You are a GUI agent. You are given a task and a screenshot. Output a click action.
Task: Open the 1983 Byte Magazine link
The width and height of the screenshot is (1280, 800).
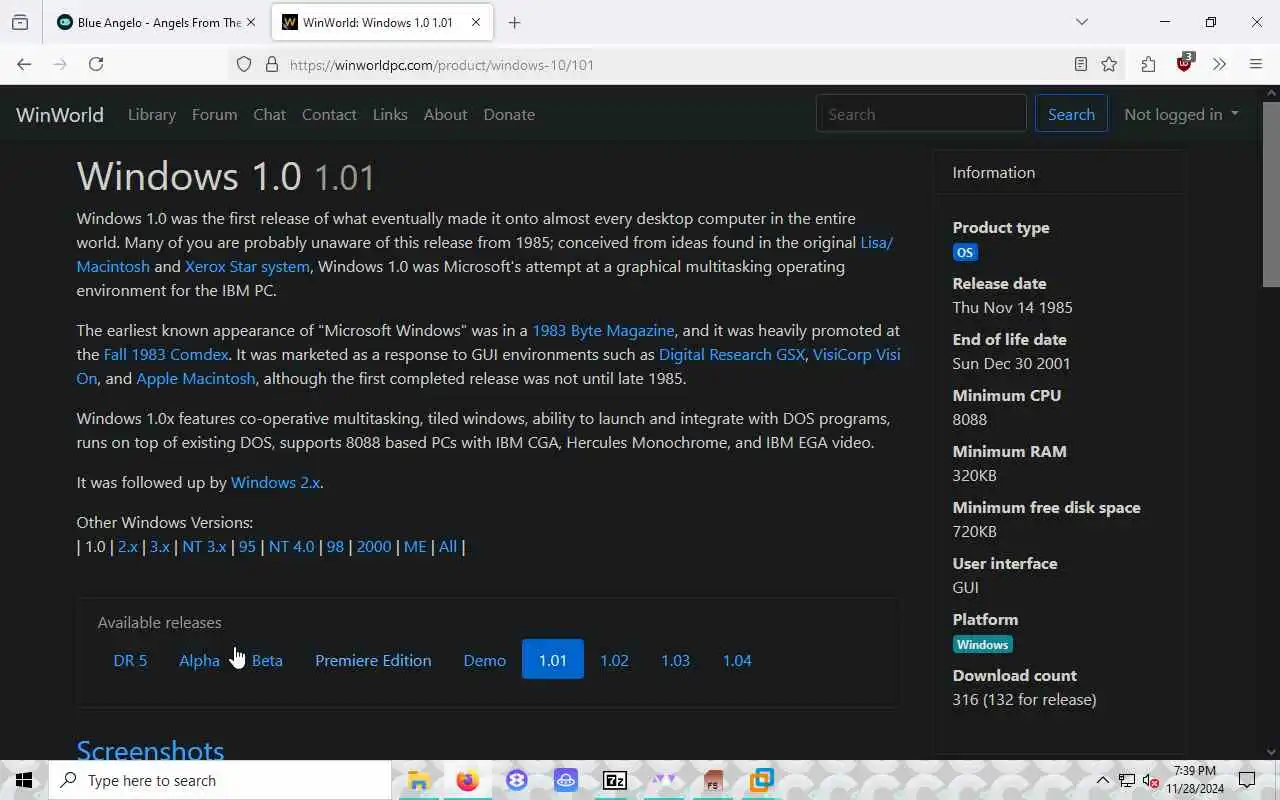click(603, 330)
